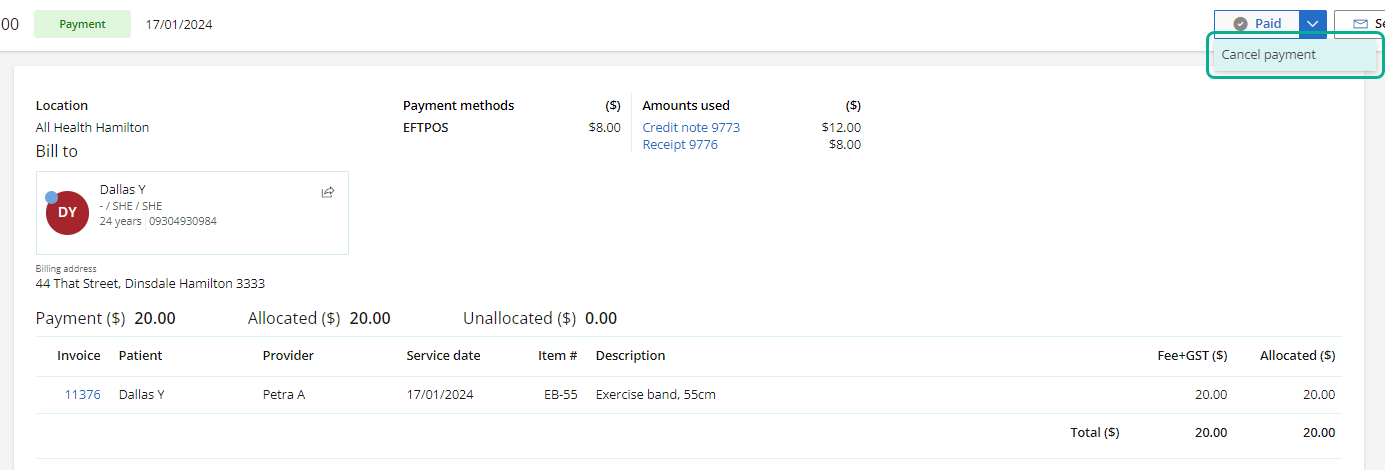Click the payment date 17/01/2024 in the header
The width and height of the screenshot is (1385, 470).
(x=179, y=24)
